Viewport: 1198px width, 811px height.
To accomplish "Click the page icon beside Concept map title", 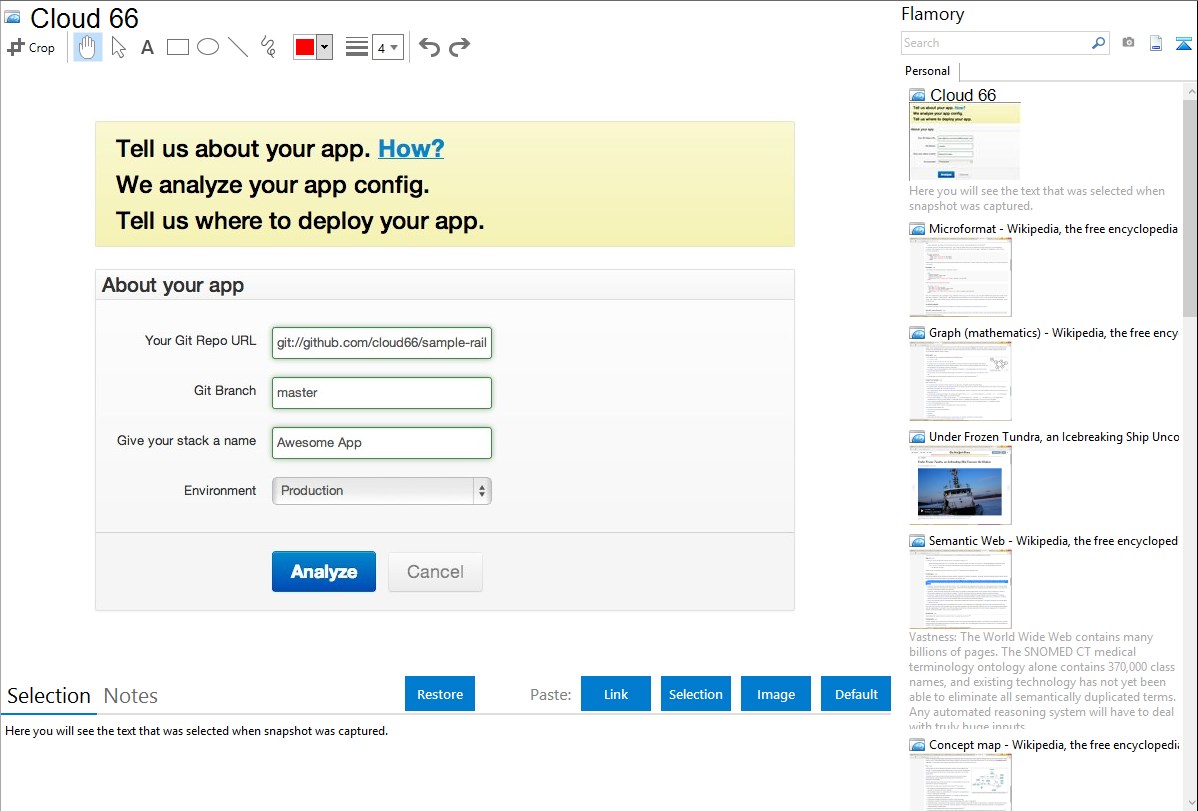I will click(x=918, y=745).
